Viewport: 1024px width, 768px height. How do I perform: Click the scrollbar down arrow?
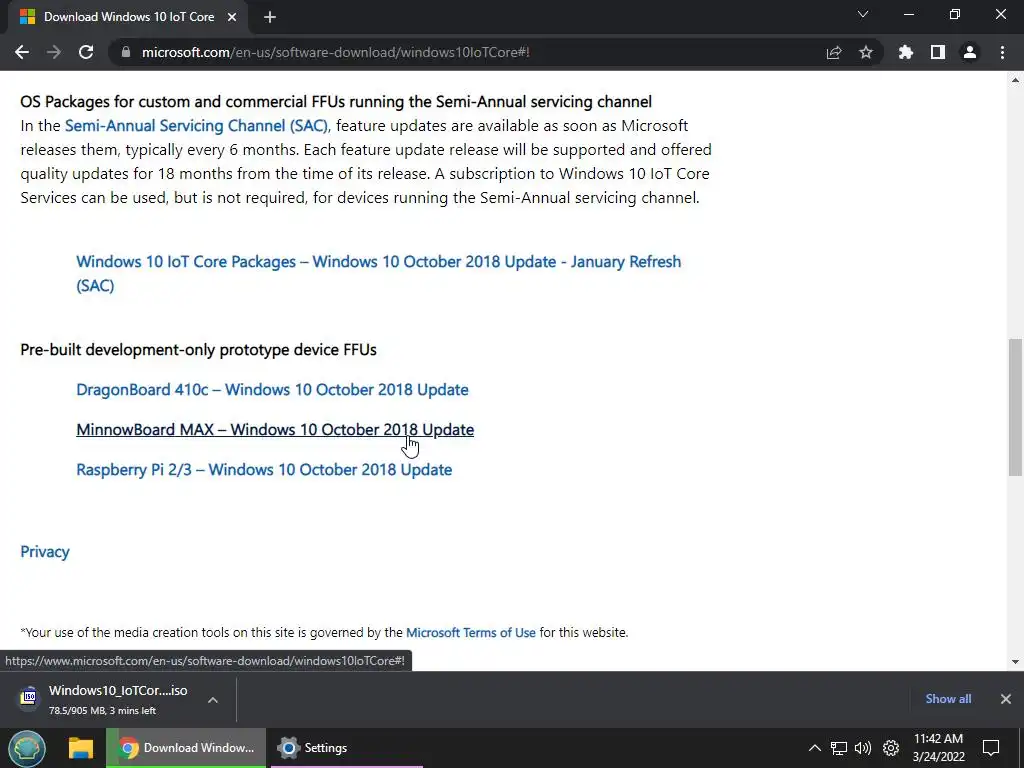(1015, 662)
